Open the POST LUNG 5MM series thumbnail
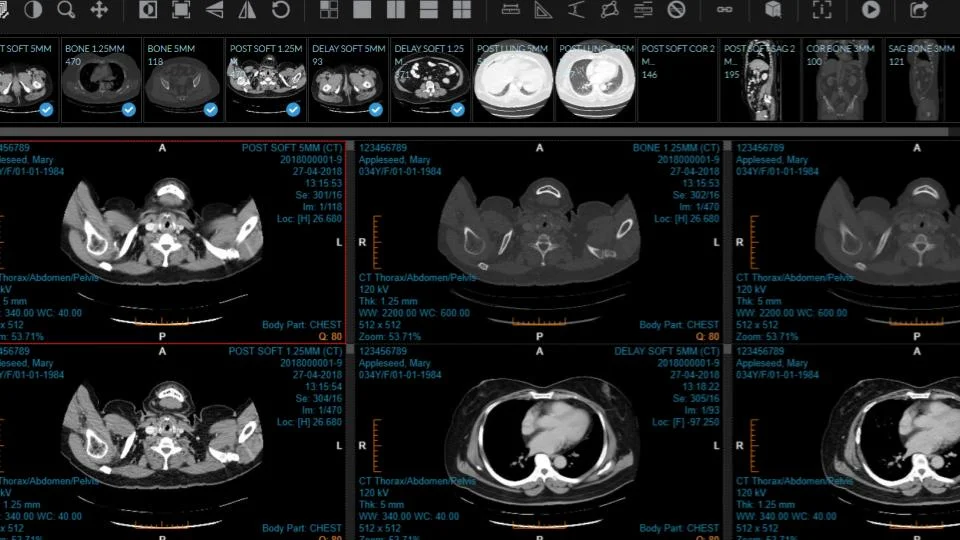 pyautogui.click(x=513, y=80)
